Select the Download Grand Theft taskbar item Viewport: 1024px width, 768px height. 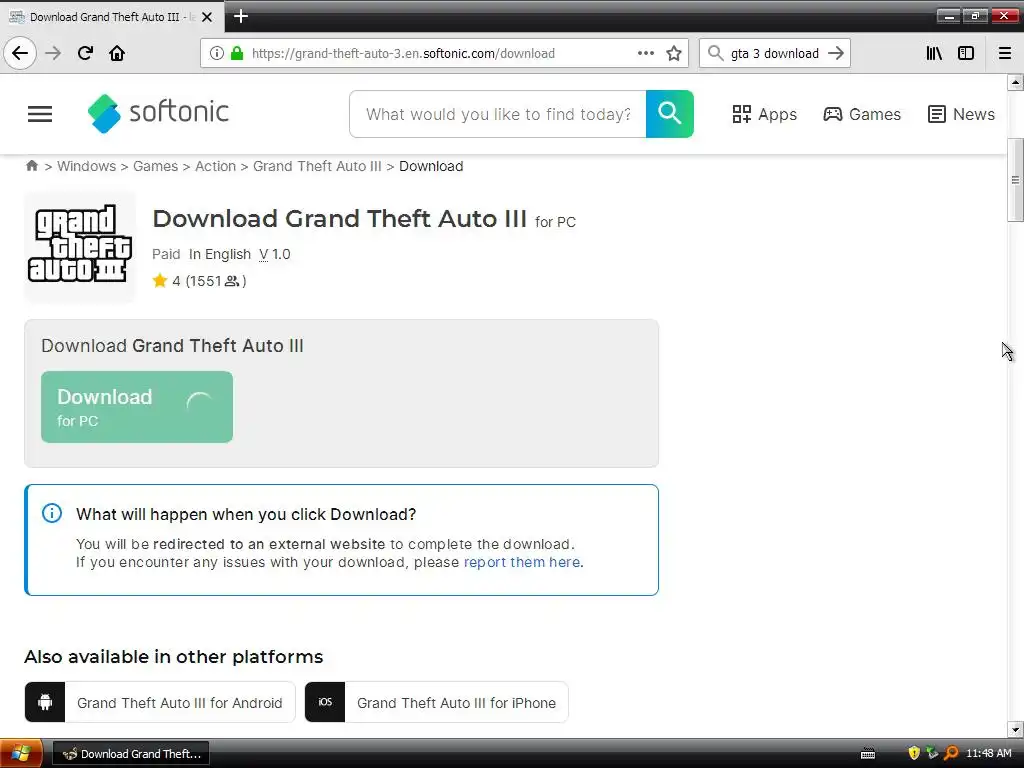point(131,754)
